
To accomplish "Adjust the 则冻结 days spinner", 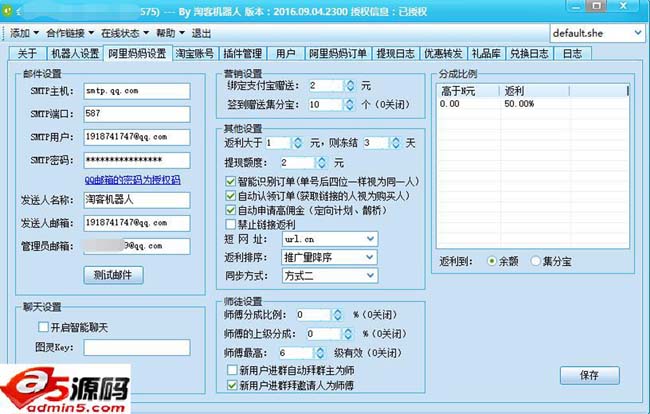I will click(x=396, y=143).
